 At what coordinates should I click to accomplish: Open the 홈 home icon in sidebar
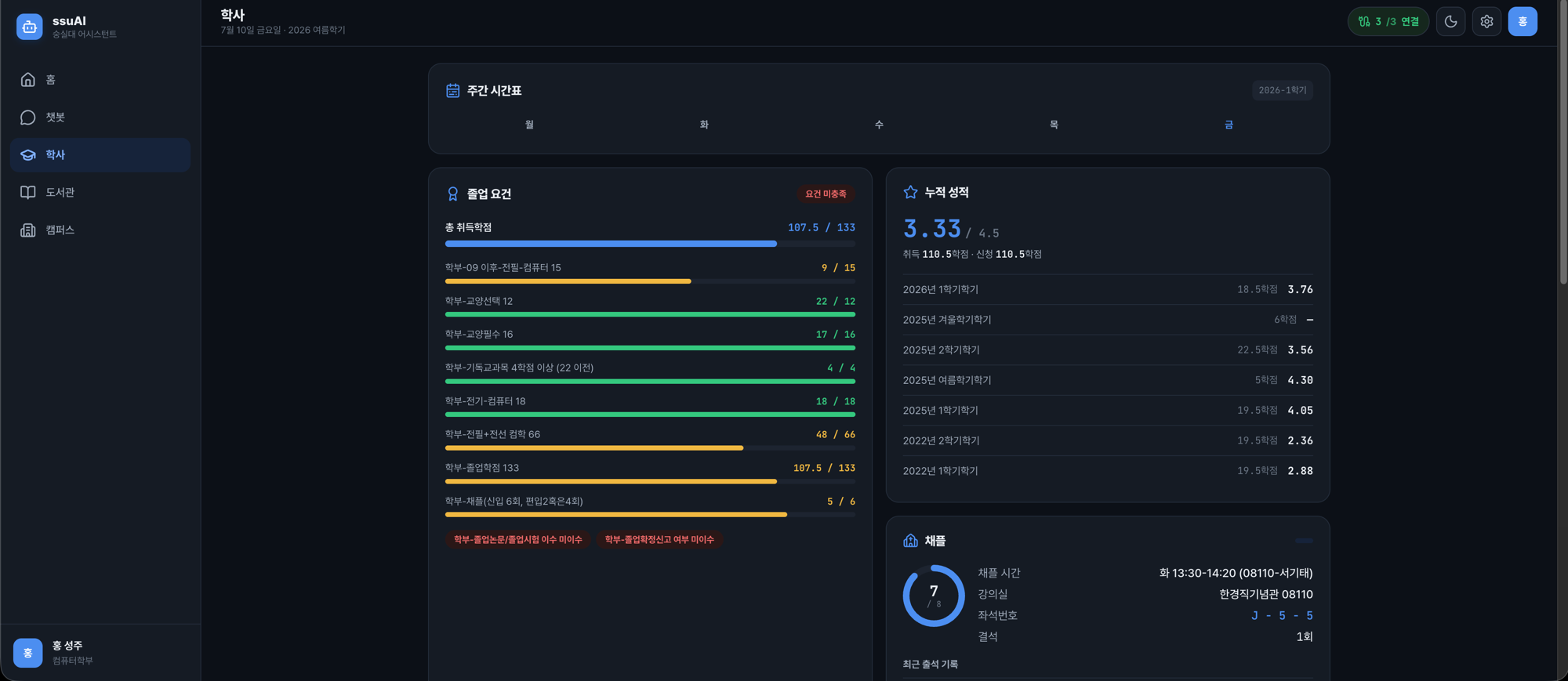click(28, 79)
